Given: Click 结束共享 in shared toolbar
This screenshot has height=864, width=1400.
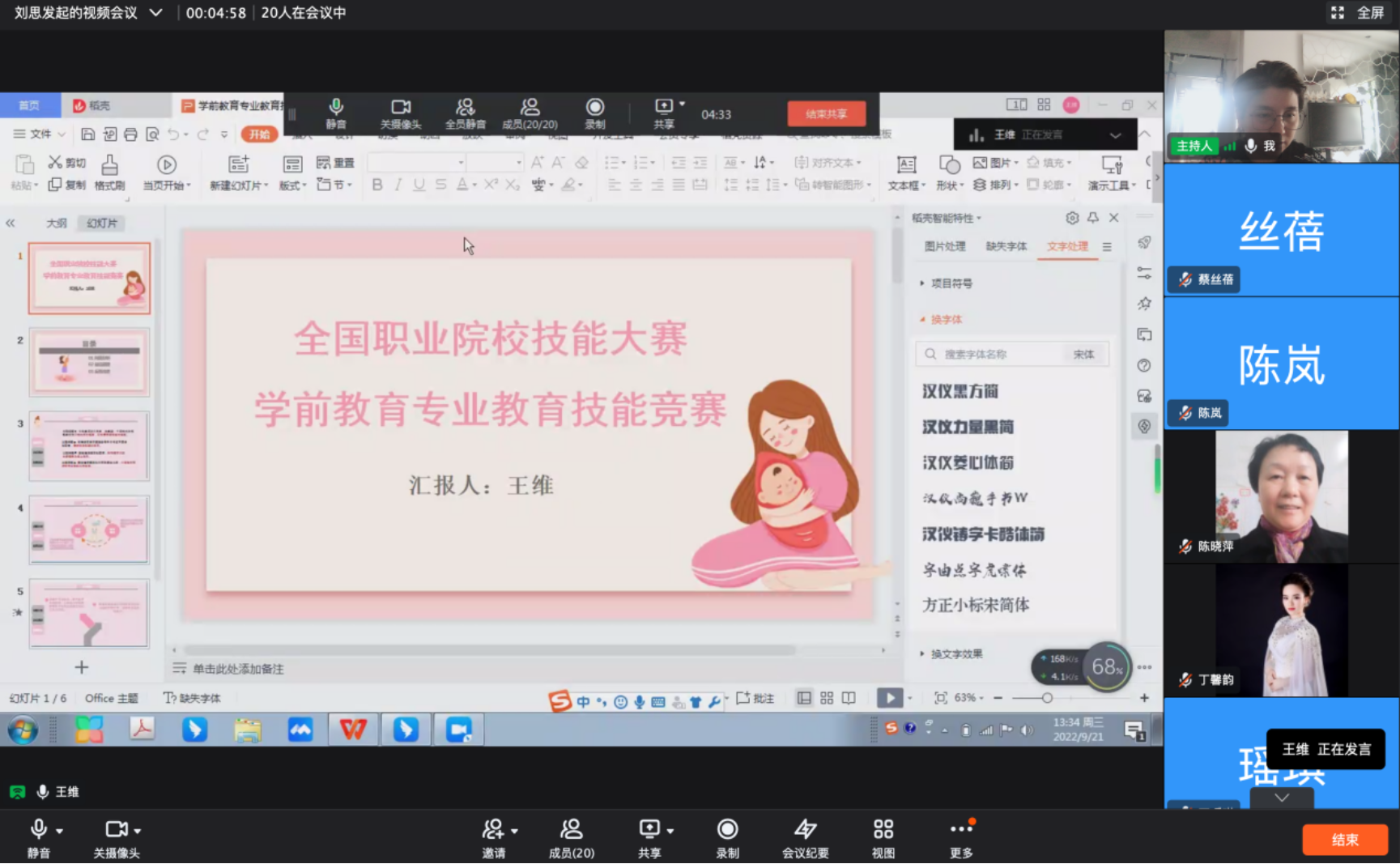Looking at the screenshot, I should coord(826,114).
